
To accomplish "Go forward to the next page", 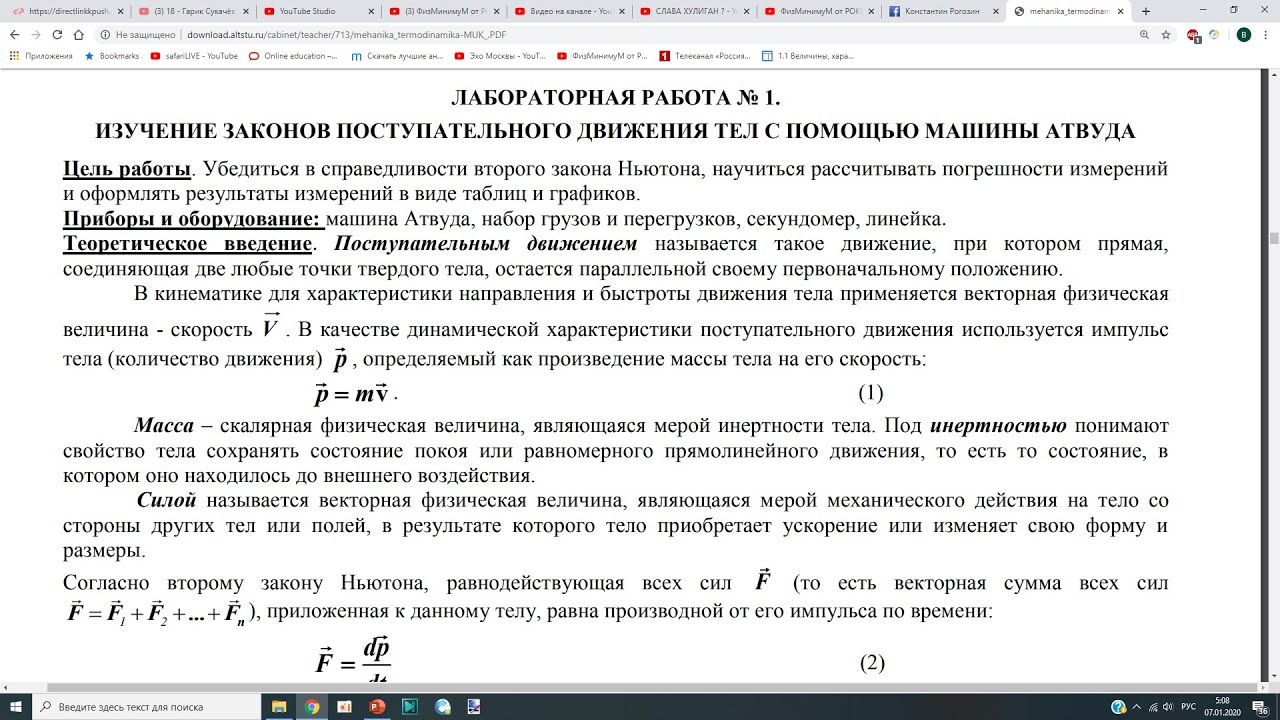I will (37, 34).
